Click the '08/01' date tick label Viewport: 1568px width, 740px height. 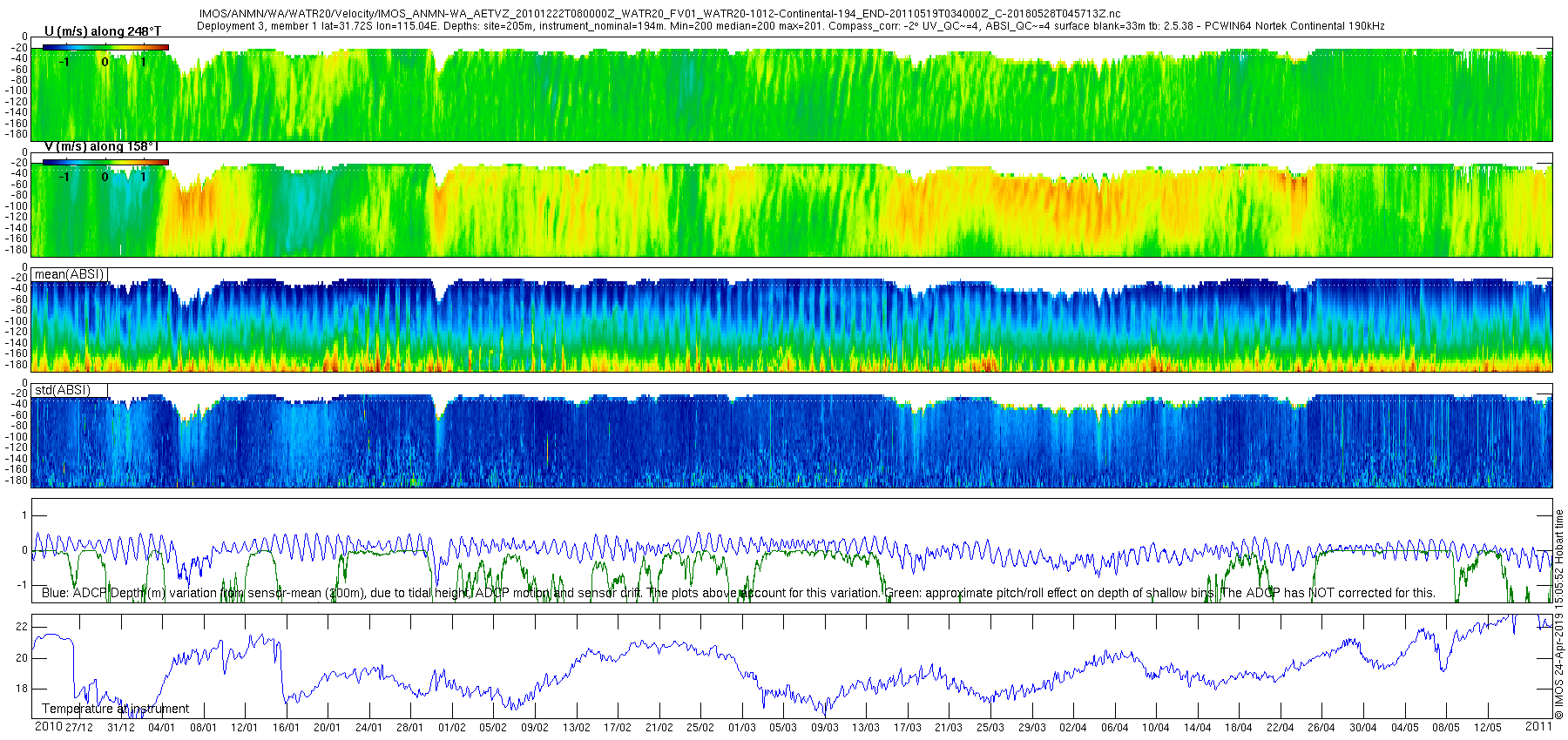coord(203,728)
